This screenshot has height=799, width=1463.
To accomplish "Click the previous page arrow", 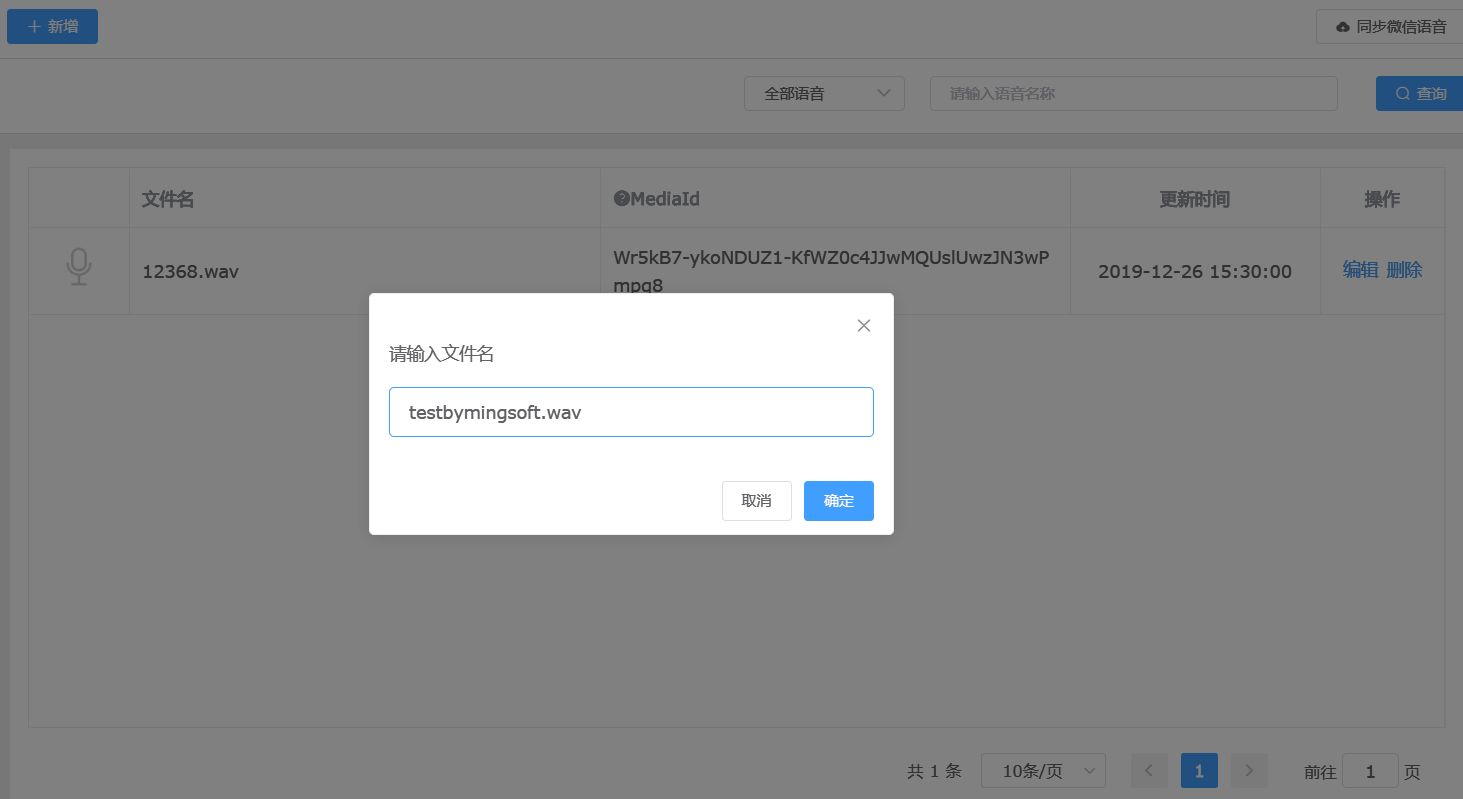I will [x=1149, y=771].
